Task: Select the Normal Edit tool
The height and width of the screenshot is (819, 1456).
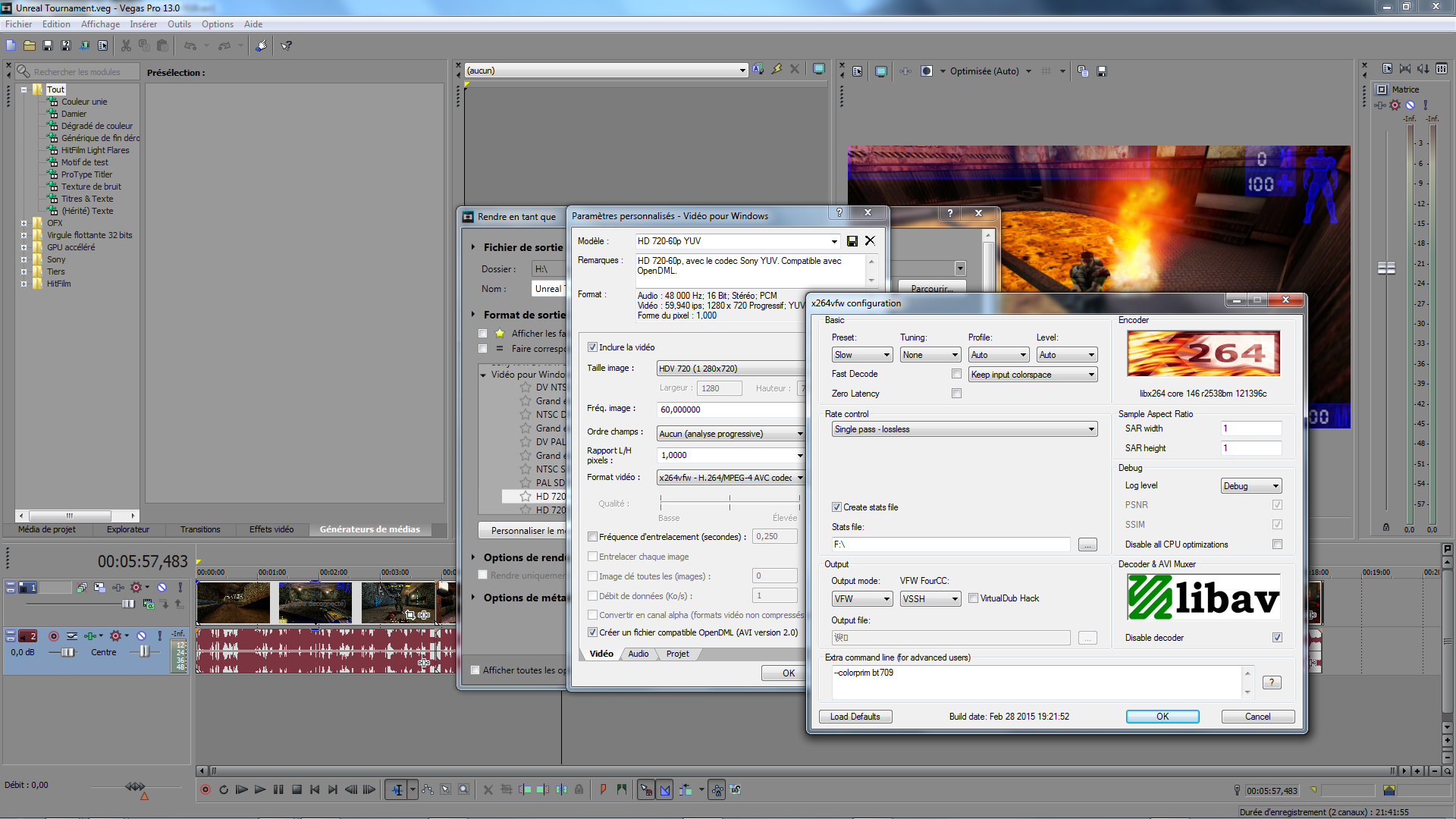Action: (x=397, y=789)
